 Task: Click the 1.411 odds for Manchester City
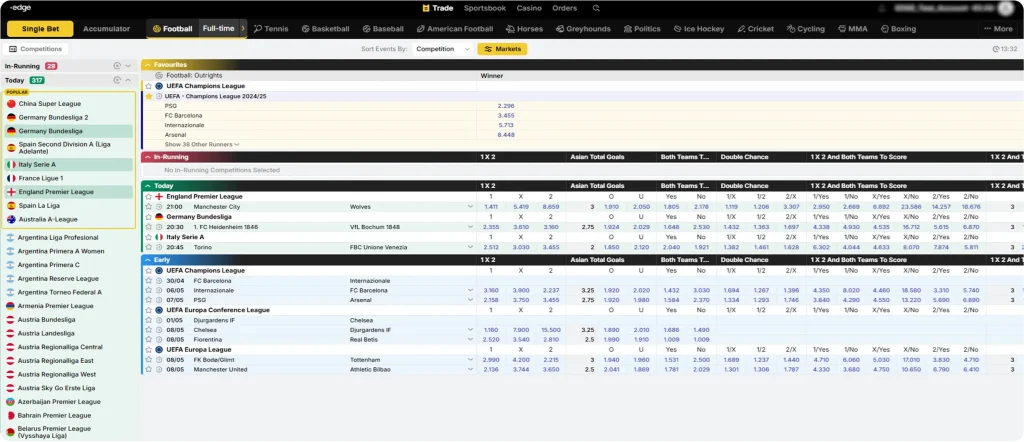491,206
